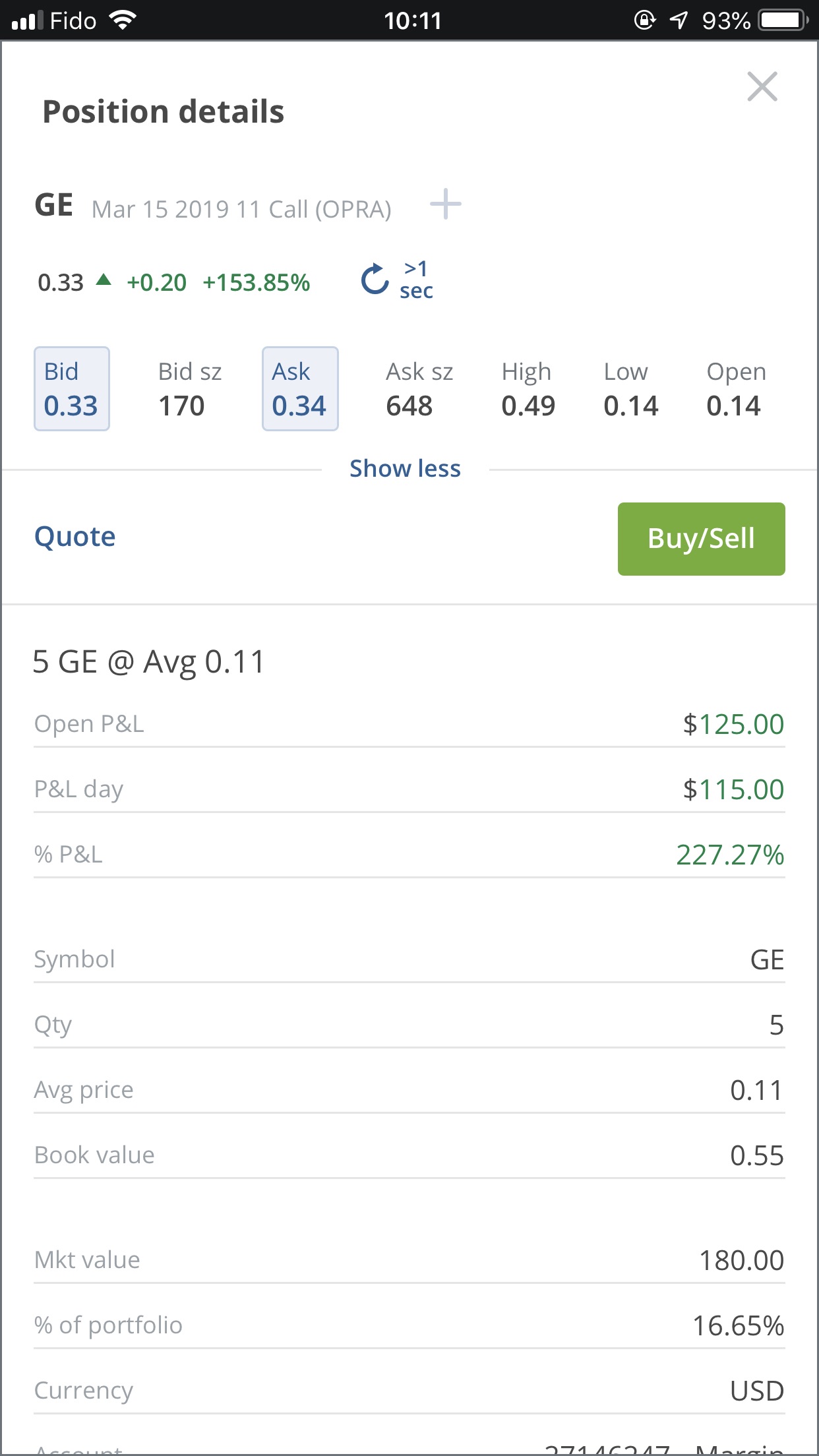
Task: Tap the battery icon in status bar
Action: click(783, 20)
